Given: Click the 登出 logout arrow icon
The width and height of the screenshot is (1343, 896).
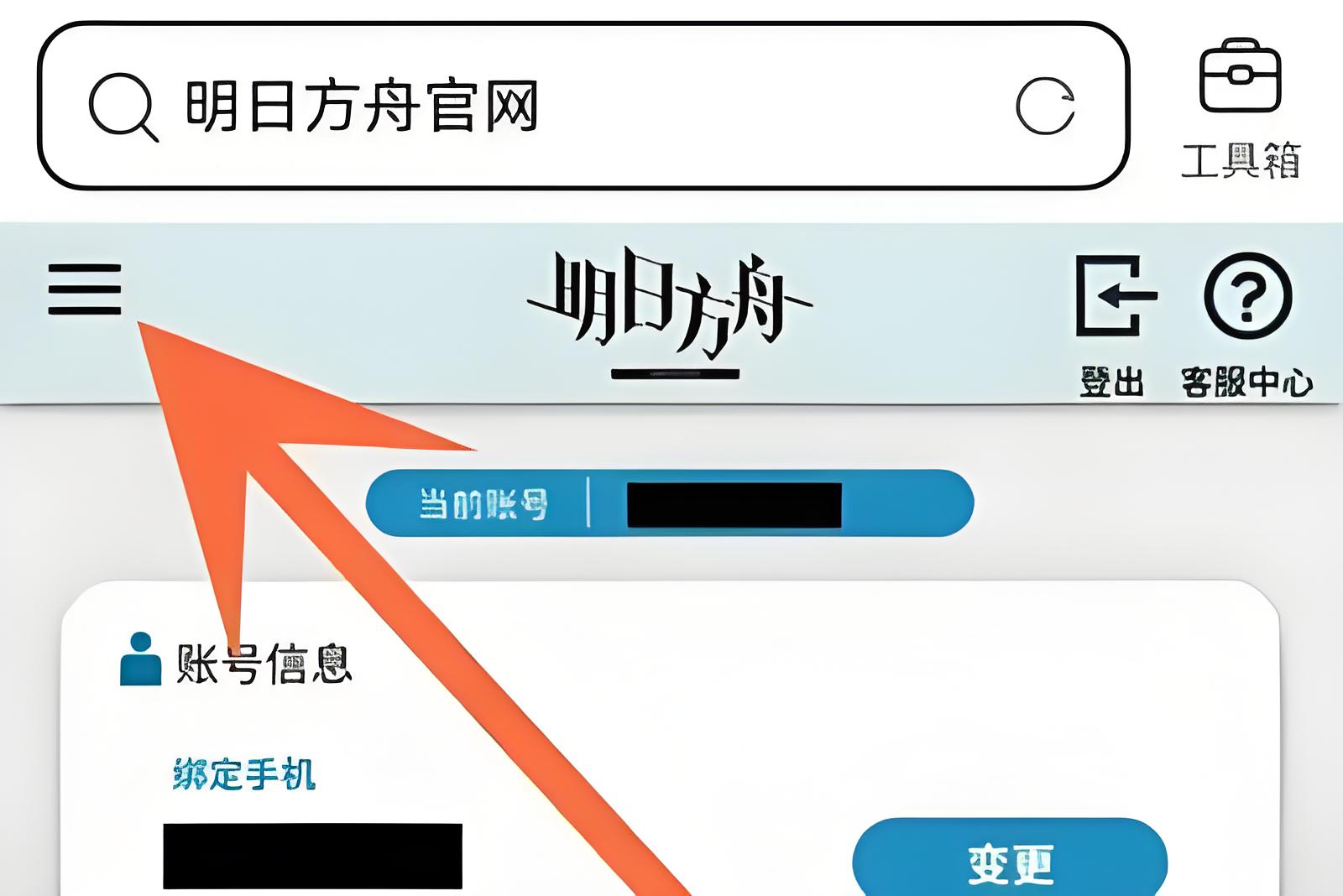Looking at the screenshot, I should (1116, 296).
